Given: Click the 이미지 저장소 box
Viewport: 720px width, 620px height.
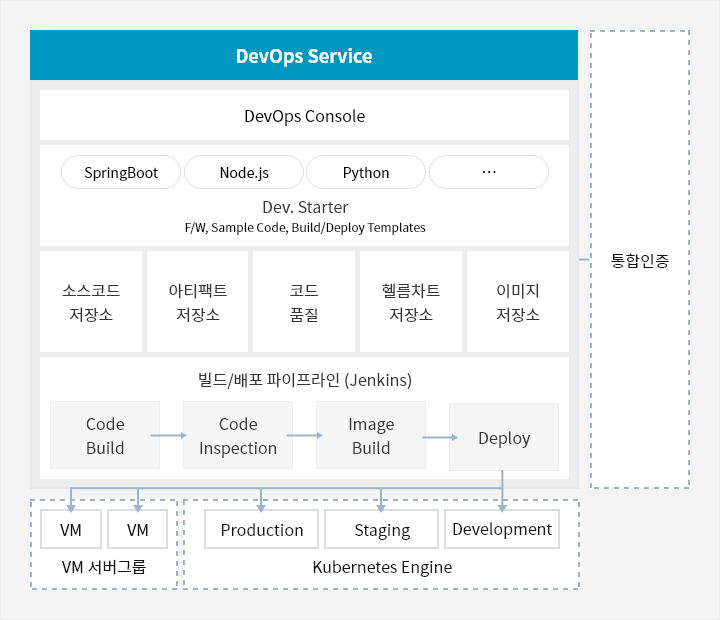Looking at the screenshot, I should (x=518, y=302).
